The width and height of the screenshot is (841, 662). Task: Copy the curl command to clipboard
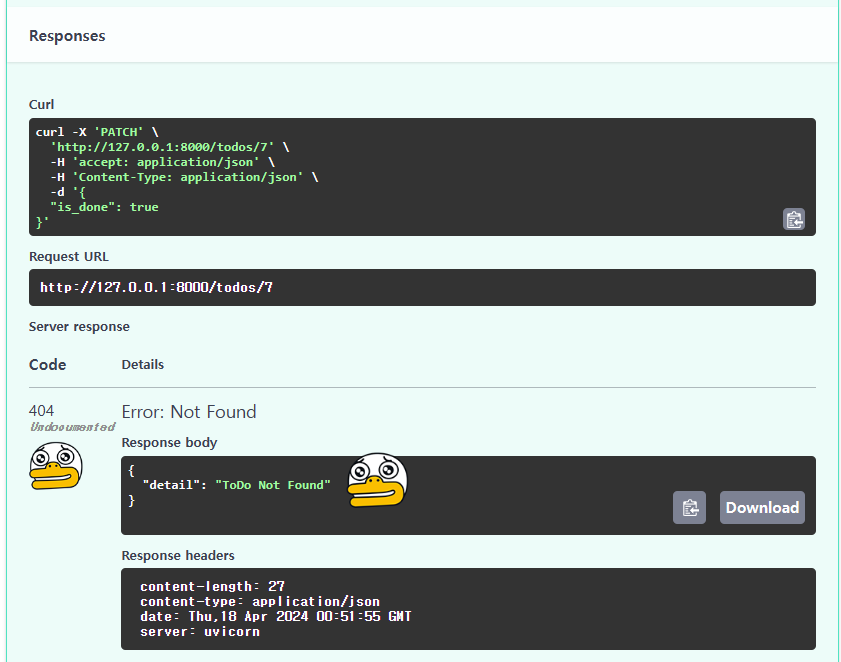pyautogui.click(x=794, y=219)
